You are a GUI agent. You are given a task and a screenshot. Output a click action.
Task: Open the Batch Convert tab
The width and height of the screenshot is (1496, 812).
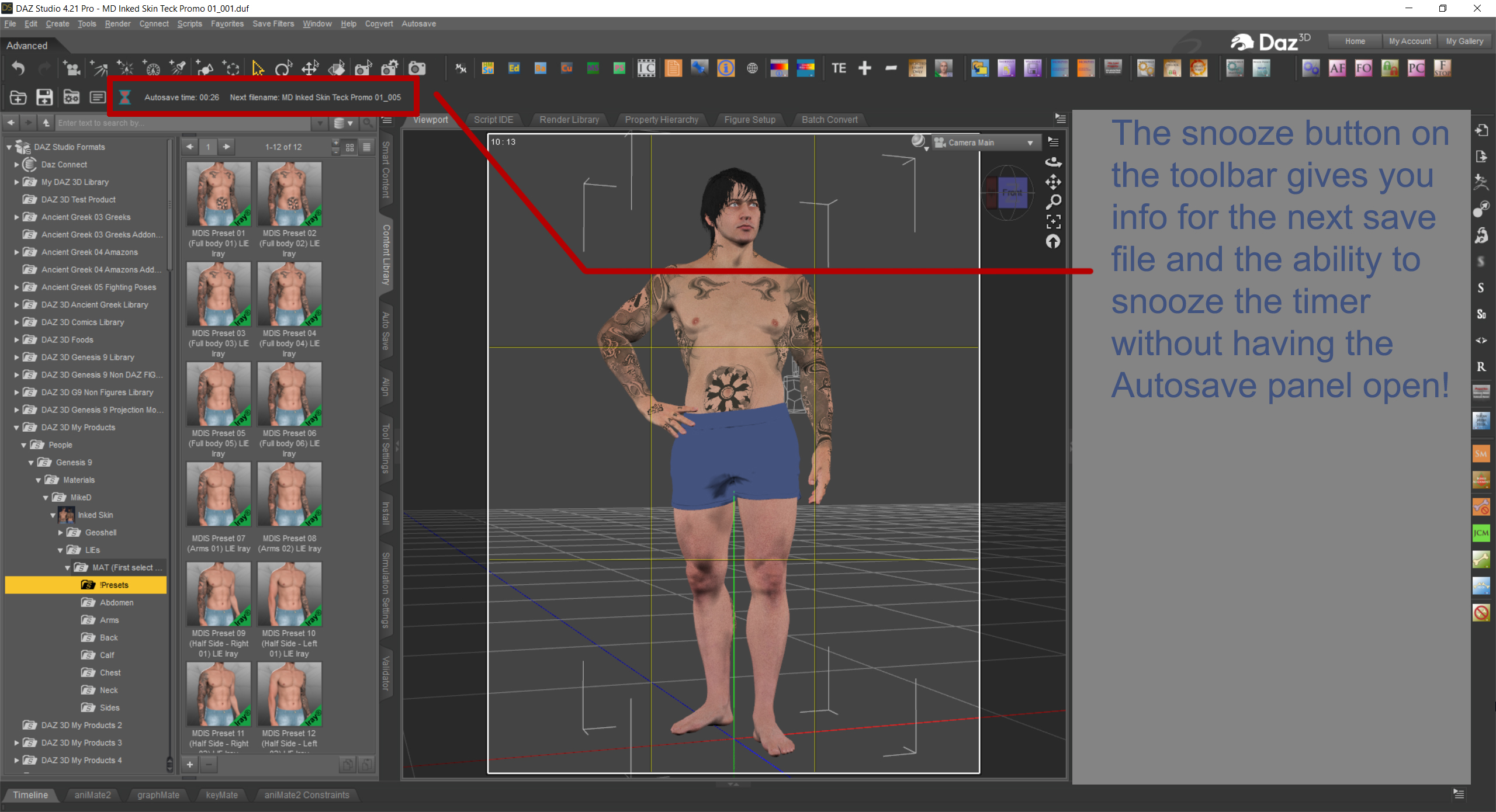[829, 120]
